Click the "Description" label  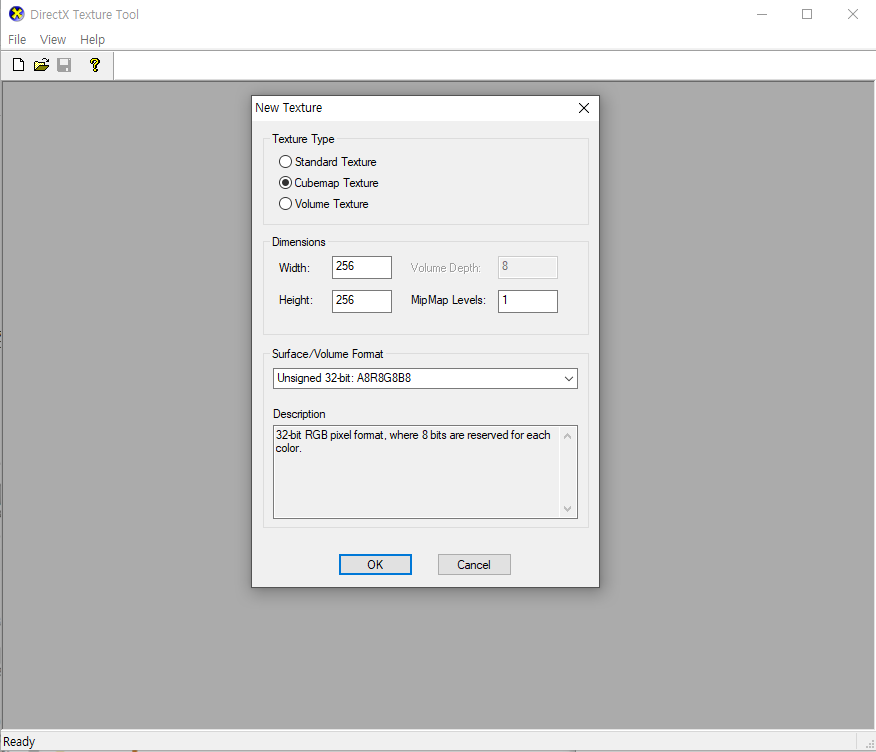(299, 414)
